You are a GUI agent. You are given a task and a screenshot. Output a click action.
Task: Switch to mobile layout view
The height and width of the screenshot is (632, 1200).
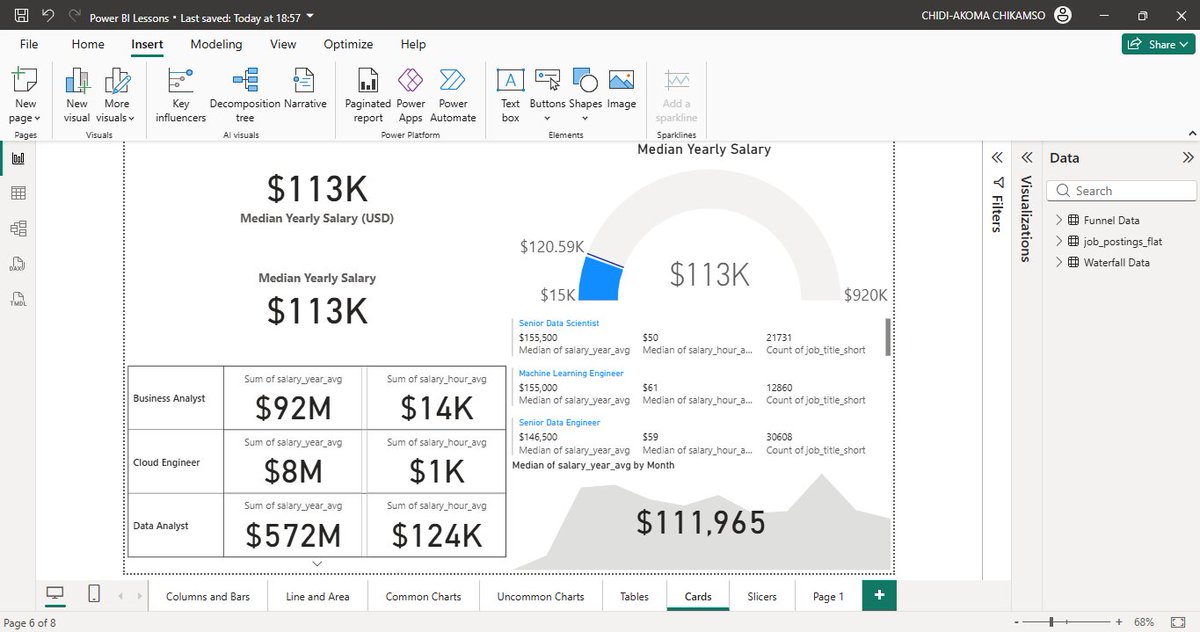click(x=93, y=594)
